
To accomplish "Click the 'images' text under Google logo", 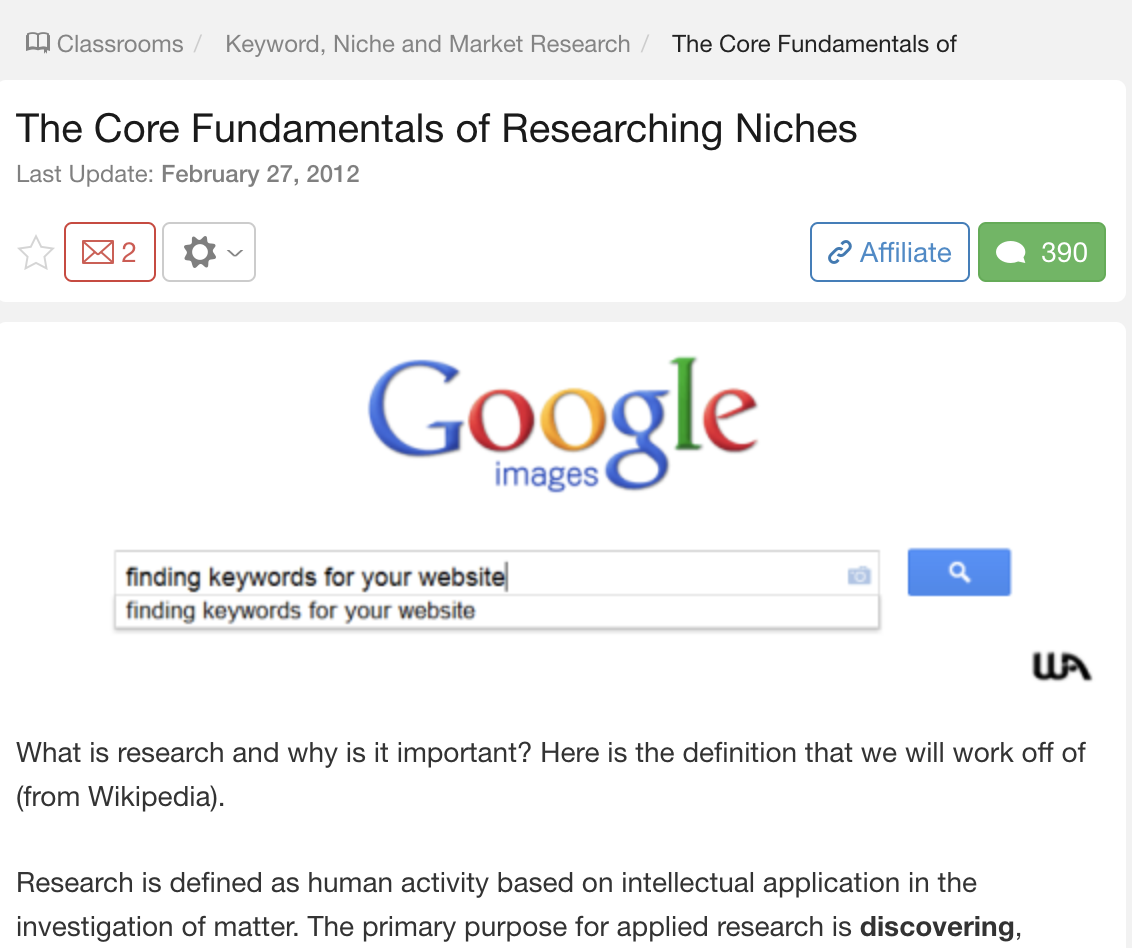I will point(547,475).
